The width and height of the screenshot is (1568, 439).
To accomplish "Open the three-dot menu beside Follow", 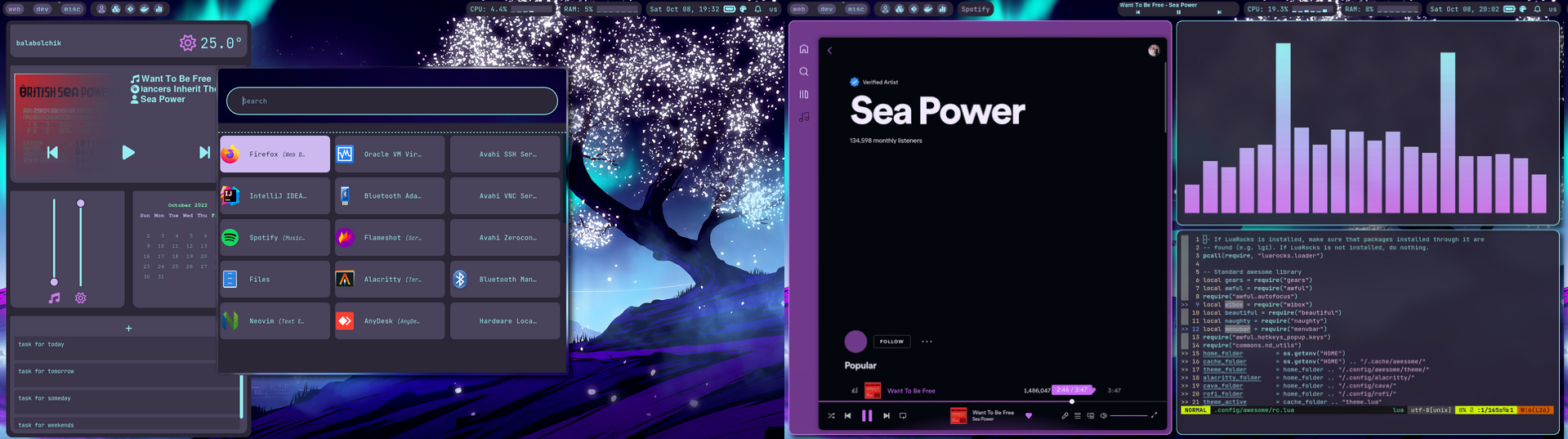I will pos(927,342).
